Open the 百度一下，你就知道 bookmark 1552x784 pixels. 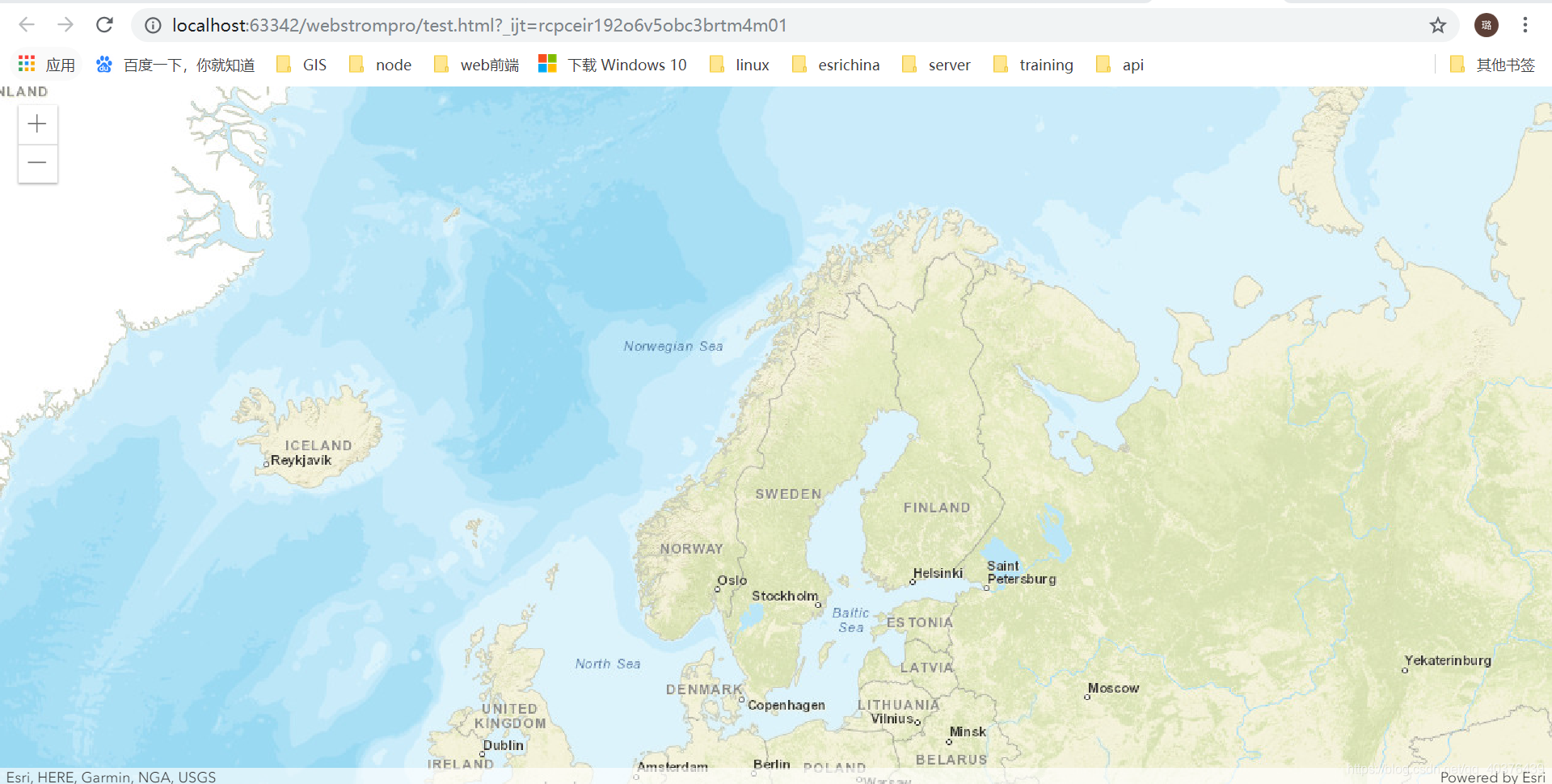coord(175,65)
